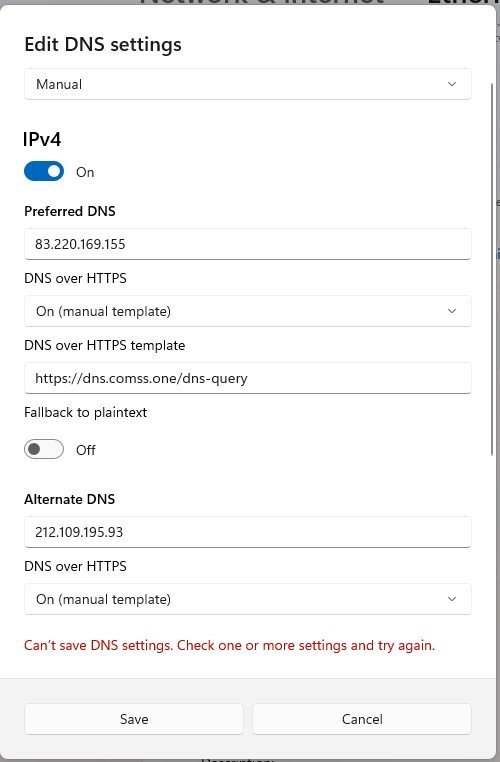The width and height of the screenshot is (500, 762).
Task: Cancel editing DNS settings
Action: click(x=362, y=719)
